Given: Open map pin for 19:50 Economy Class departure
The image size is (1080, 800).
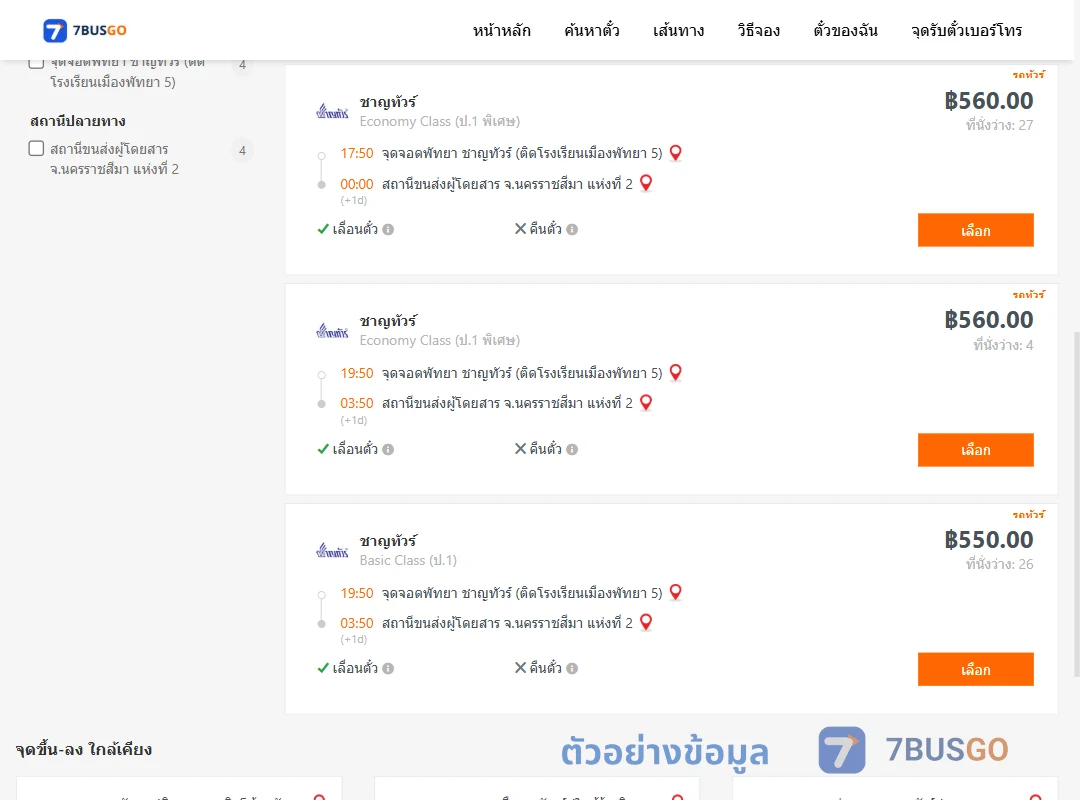Looking at the screenshot, I should coord(676,373).
